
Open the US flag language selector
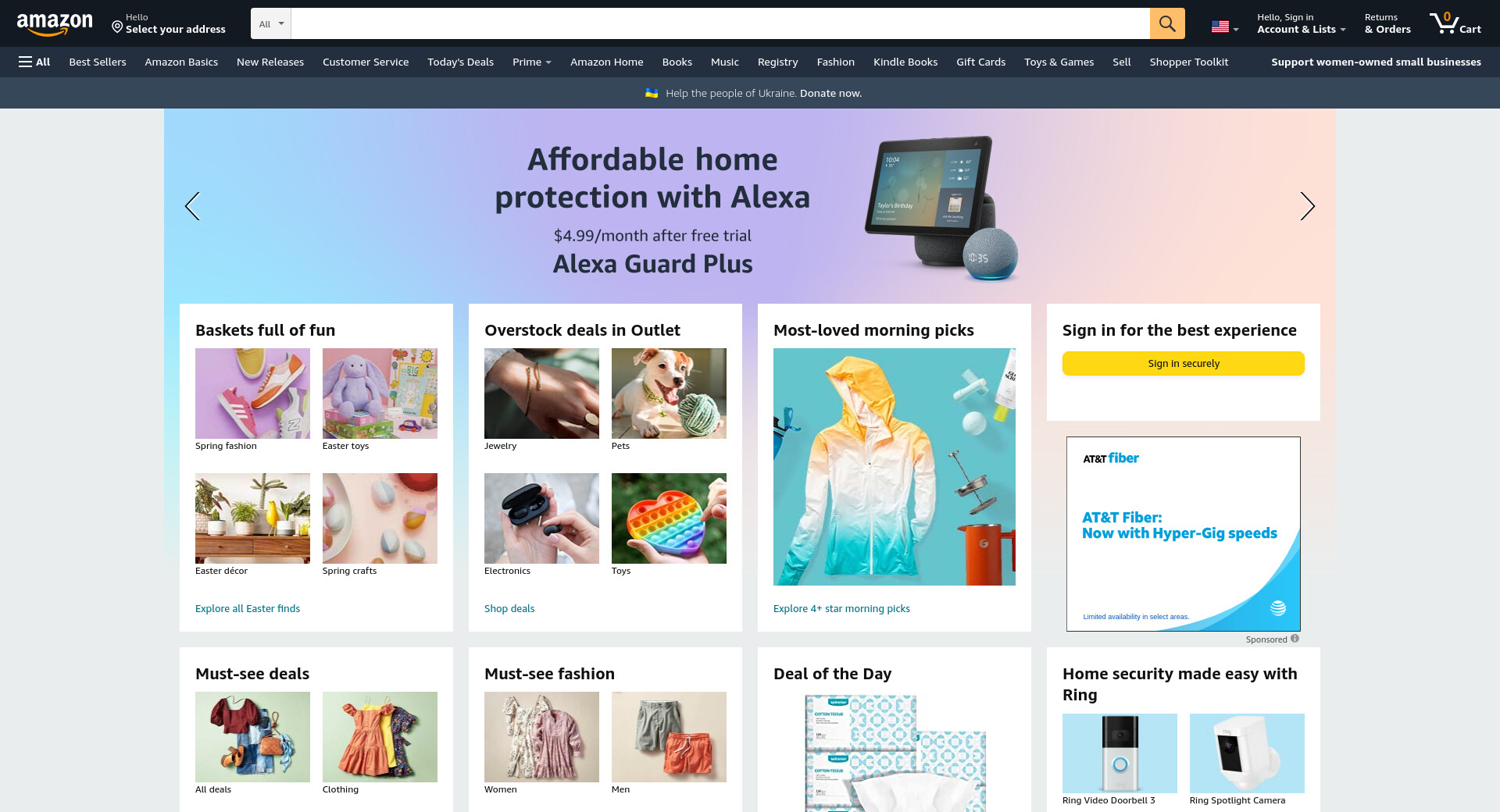1224,27
